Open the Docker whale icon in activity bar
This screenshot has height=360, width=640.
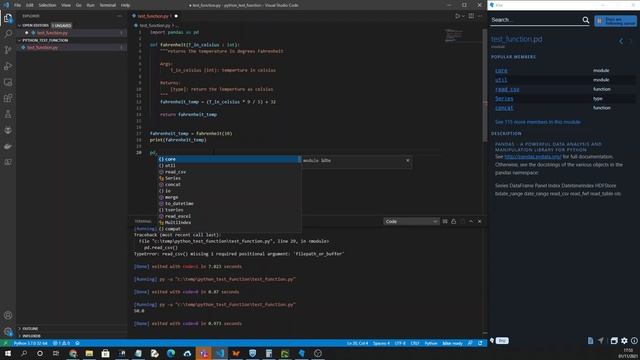pos(8,146)
